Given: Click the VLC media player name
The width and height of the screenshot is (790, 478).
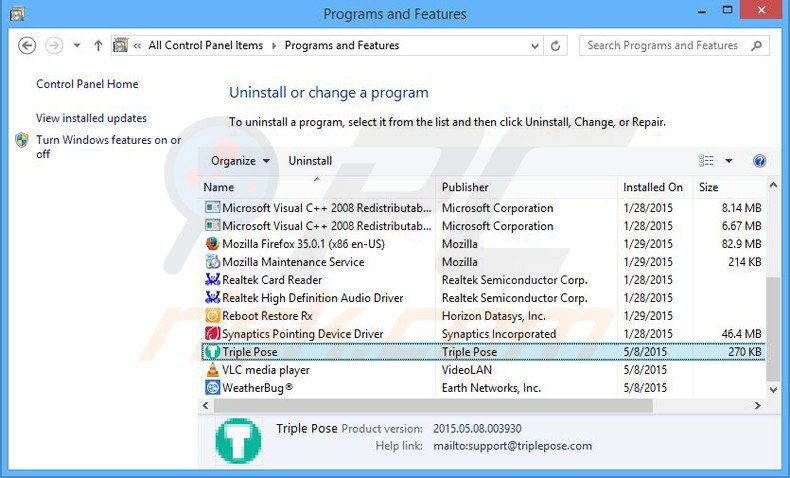Looking at the screenshot, I should click(x=266, y=370).
